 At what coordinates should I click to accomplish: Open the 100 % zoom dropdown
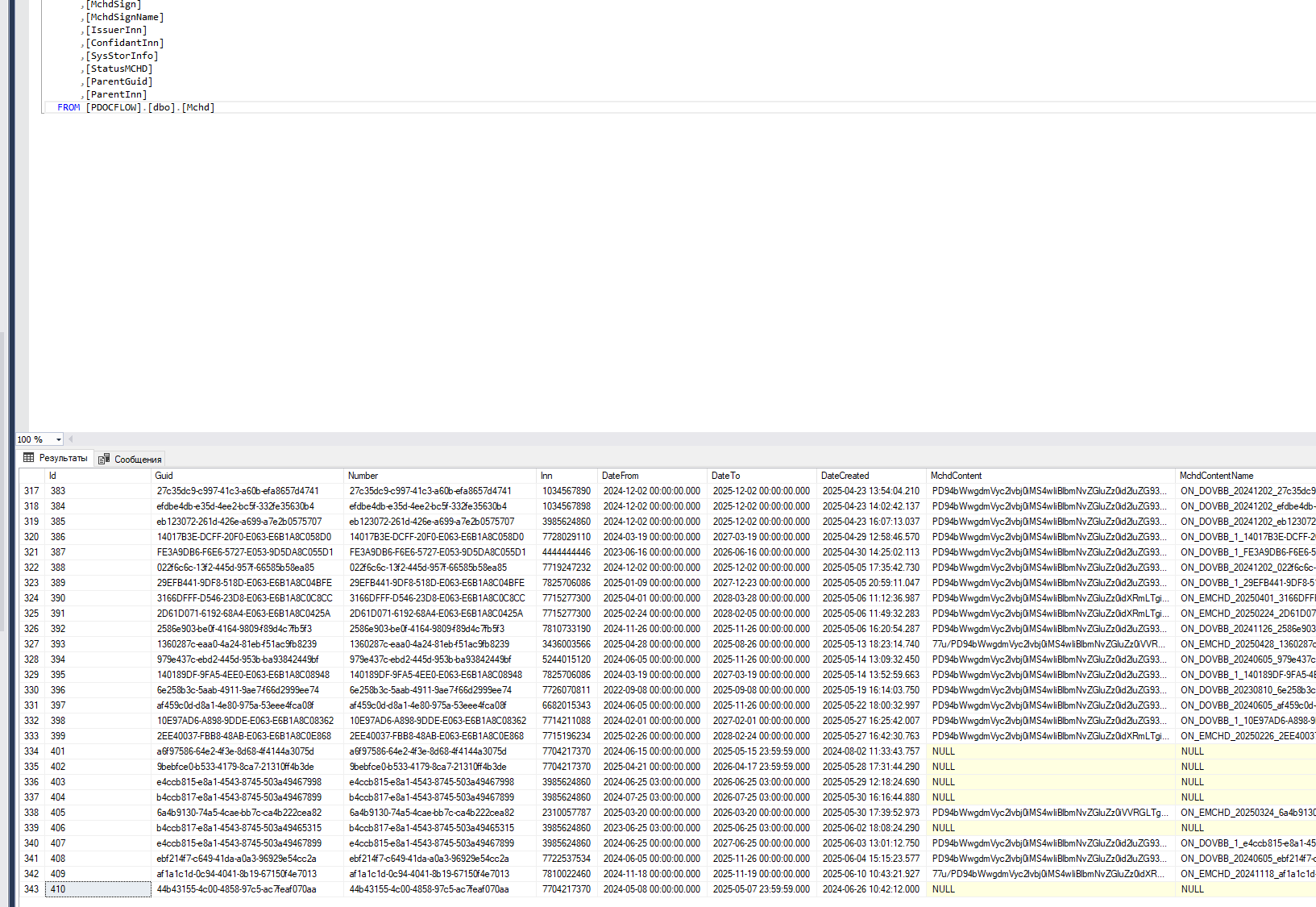[x=59, y=439]
